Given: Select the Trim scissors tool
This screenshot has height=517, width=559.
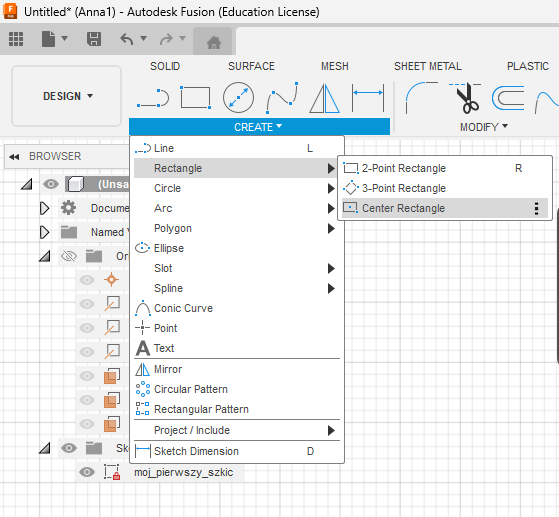Looking at the screenshot, I should [x=465, y=98].
